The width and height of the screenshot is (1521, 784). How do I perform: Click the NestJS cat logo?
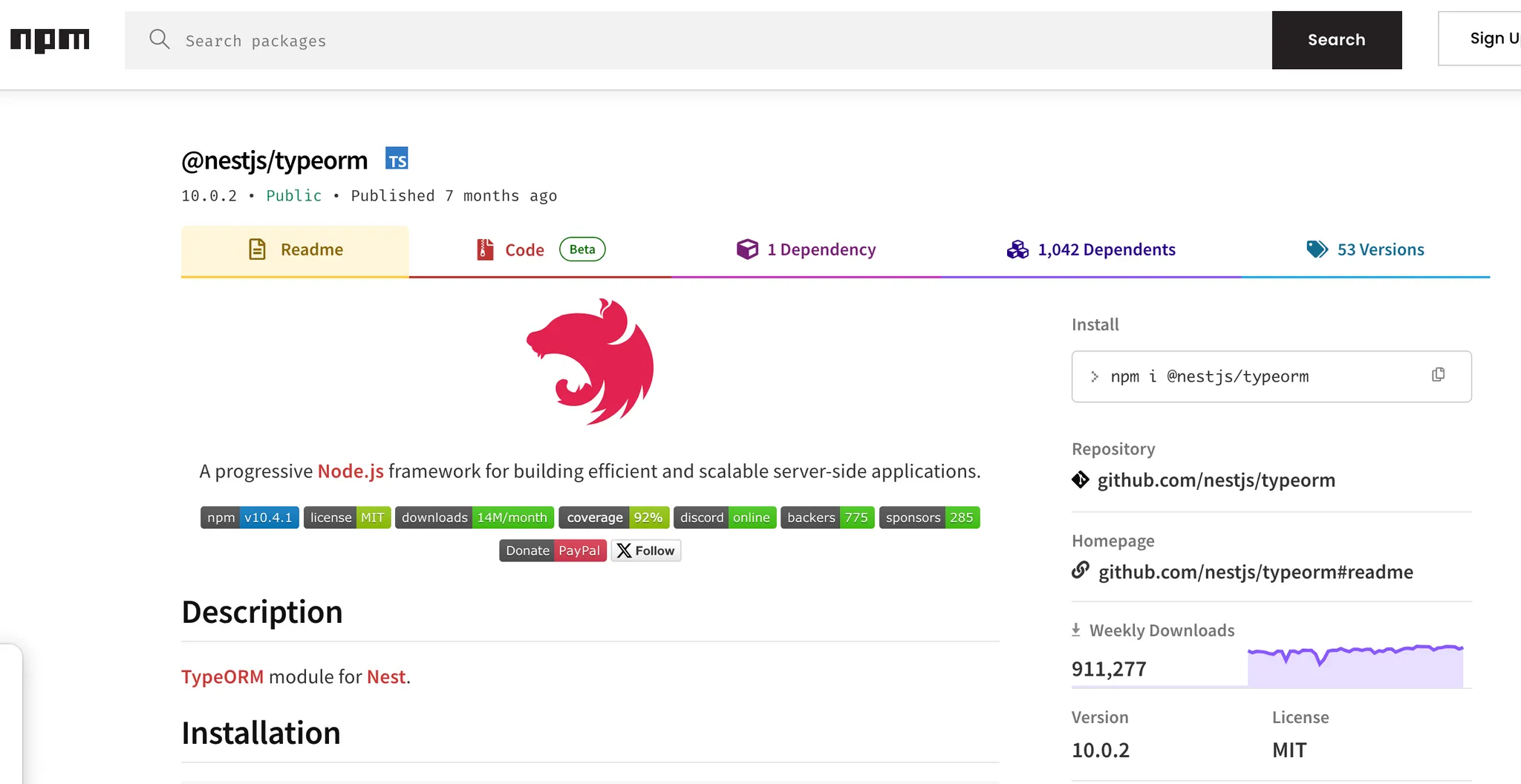pyautogui.click(x=590, y=362)
